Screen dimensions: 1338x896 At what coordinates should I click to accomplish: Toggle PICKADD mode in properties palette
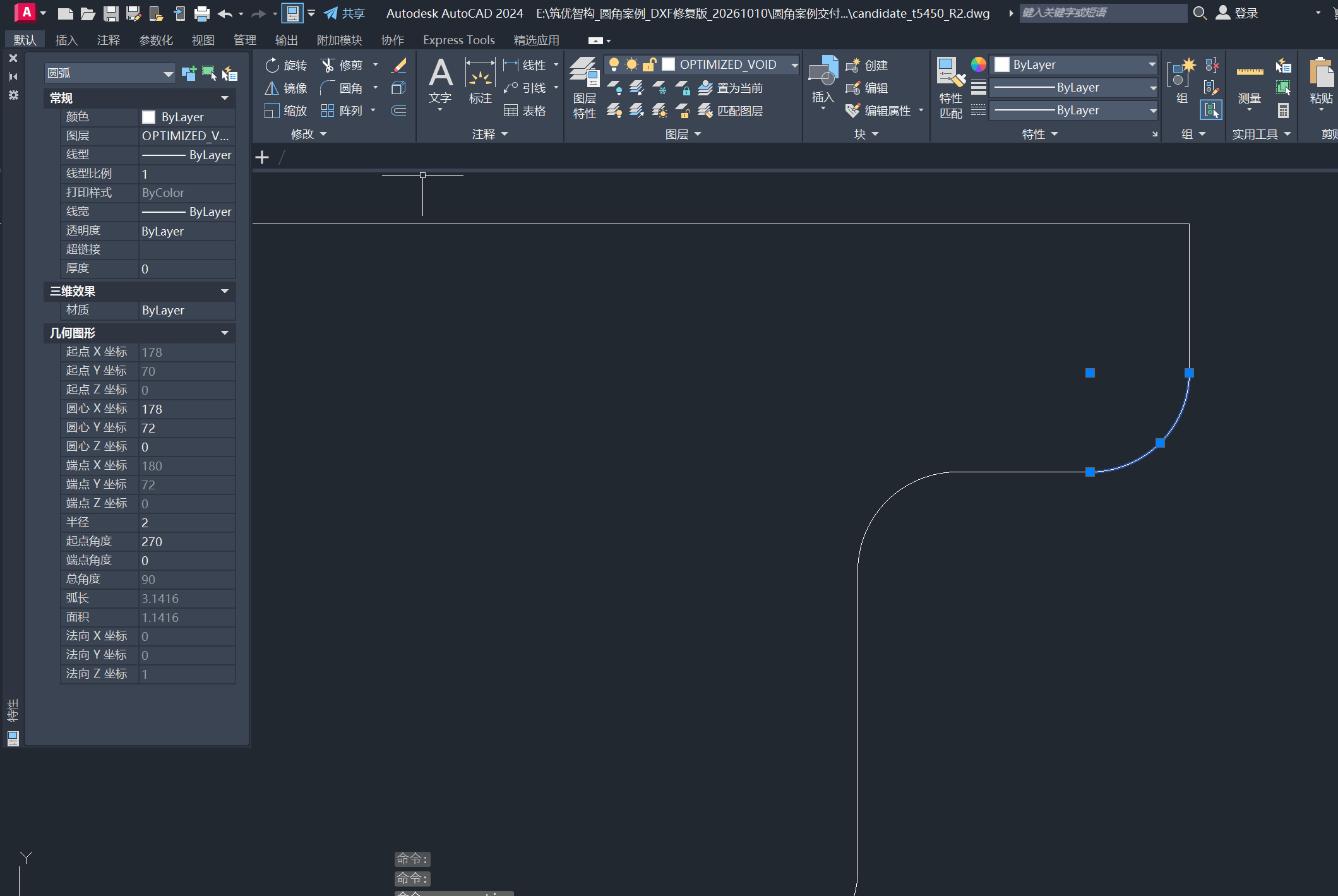click(189, 73)
